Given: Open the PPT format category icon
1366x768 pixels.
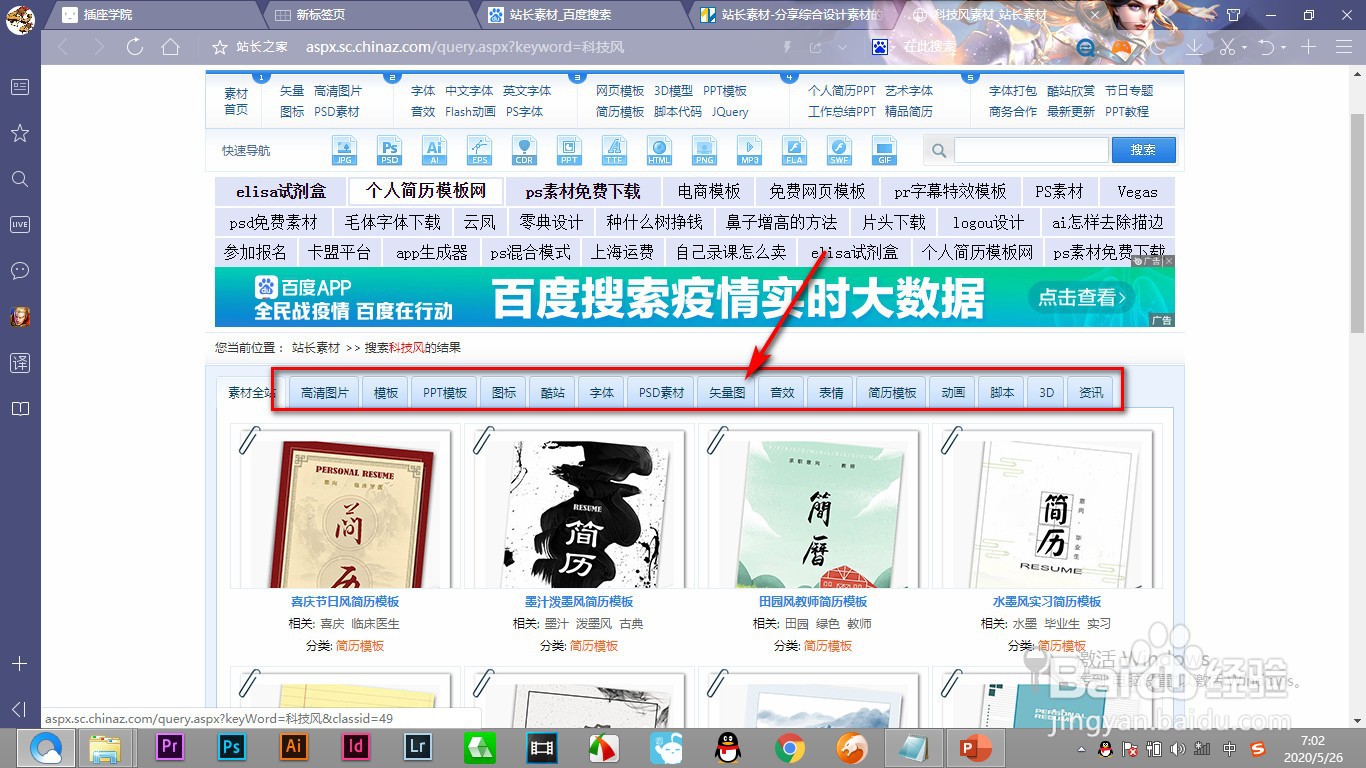Looking at the screenshot, I should click(569, 150).
